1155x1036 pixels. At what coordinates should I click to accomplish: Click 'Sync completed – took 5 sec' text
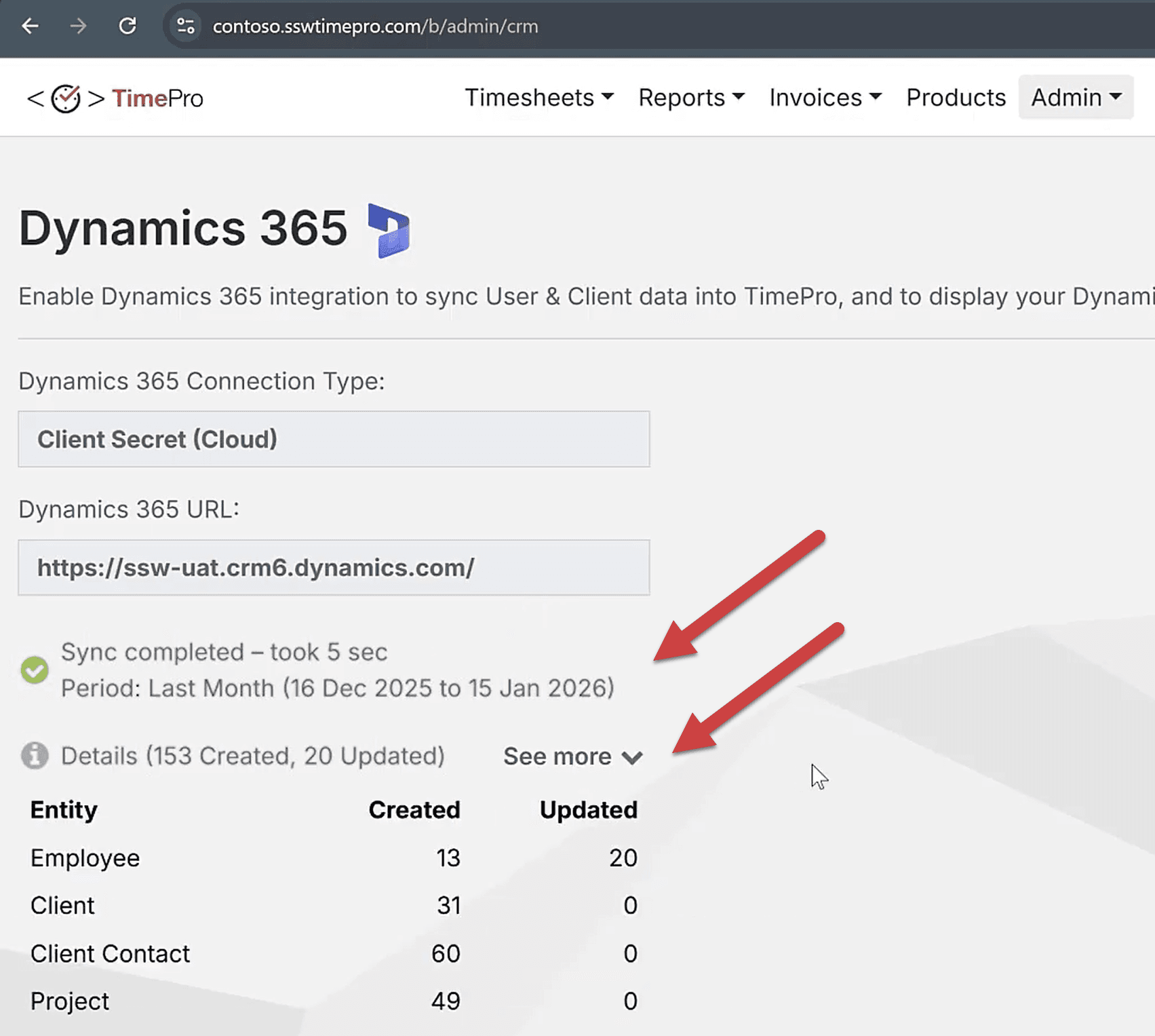point(224,652)
